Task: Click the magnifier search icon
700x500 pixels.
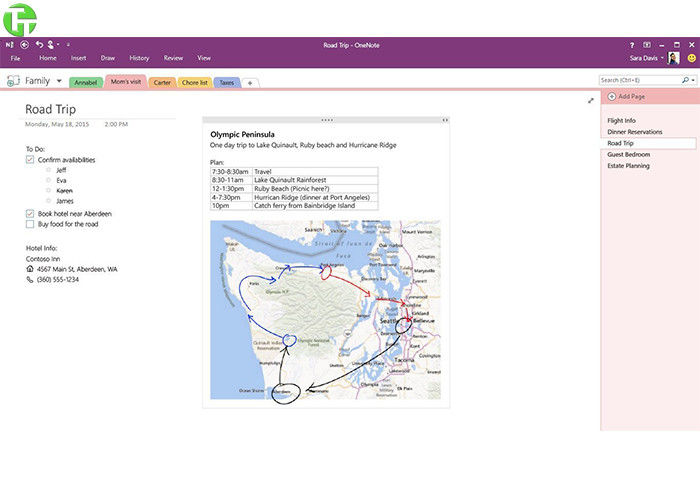Action: click(x=684, y=80)
